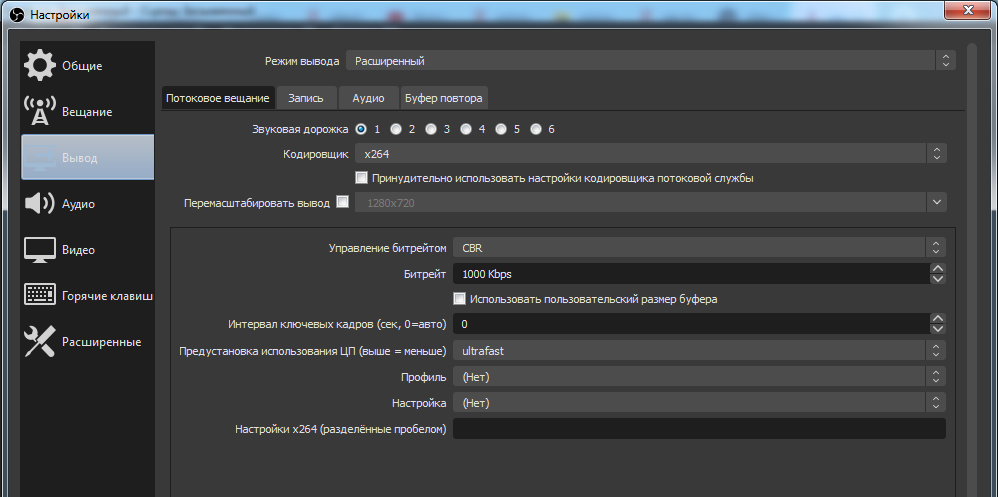This screenshot has height=497, width=998.
Task: Open the Кодировщик x264 dropdown
Action: [x=650, y=153]
